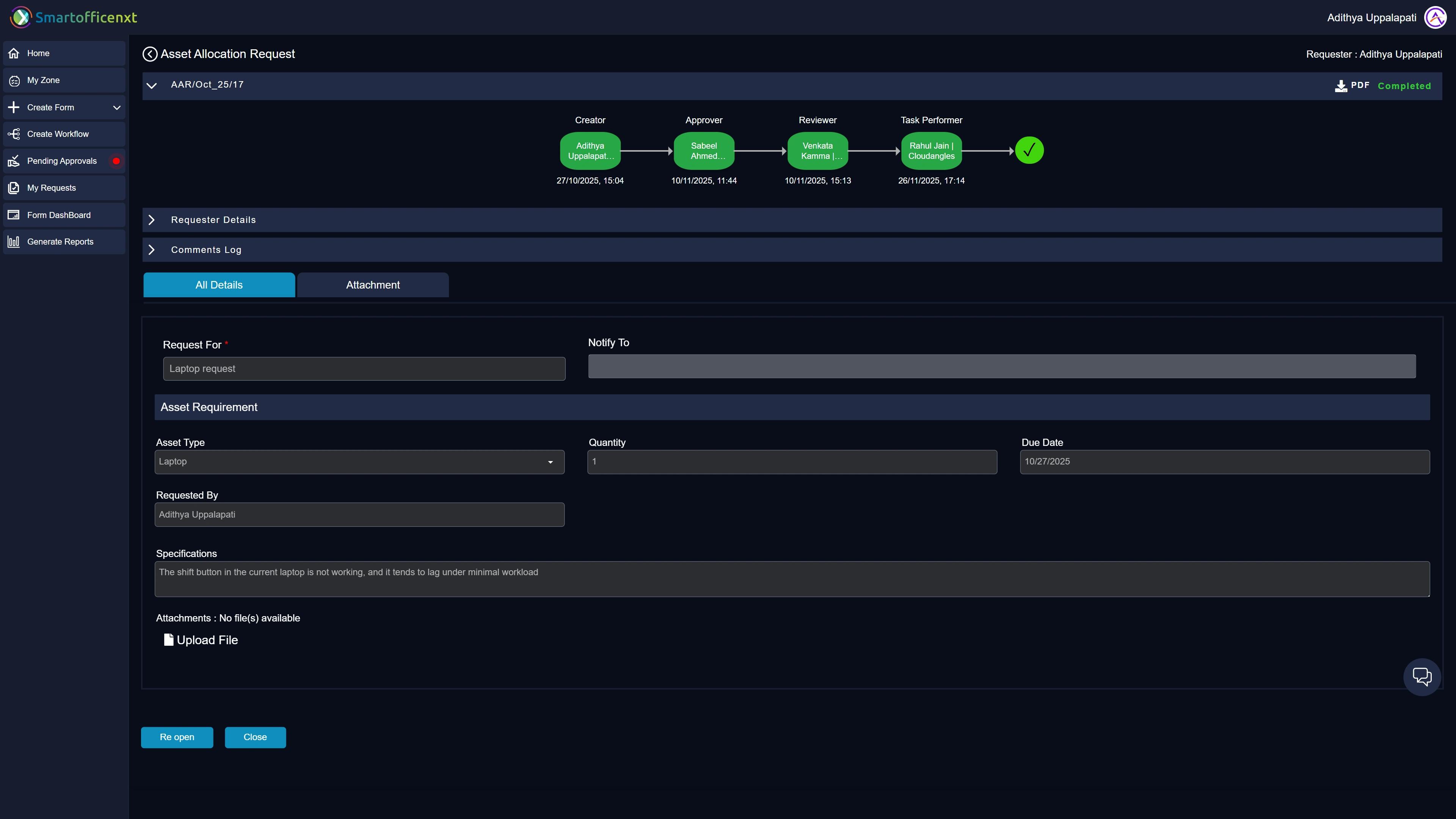The width and height of the screenshot is (1456, 819).
Task: Switch to the Attachment tab
Action: [372, 285]
